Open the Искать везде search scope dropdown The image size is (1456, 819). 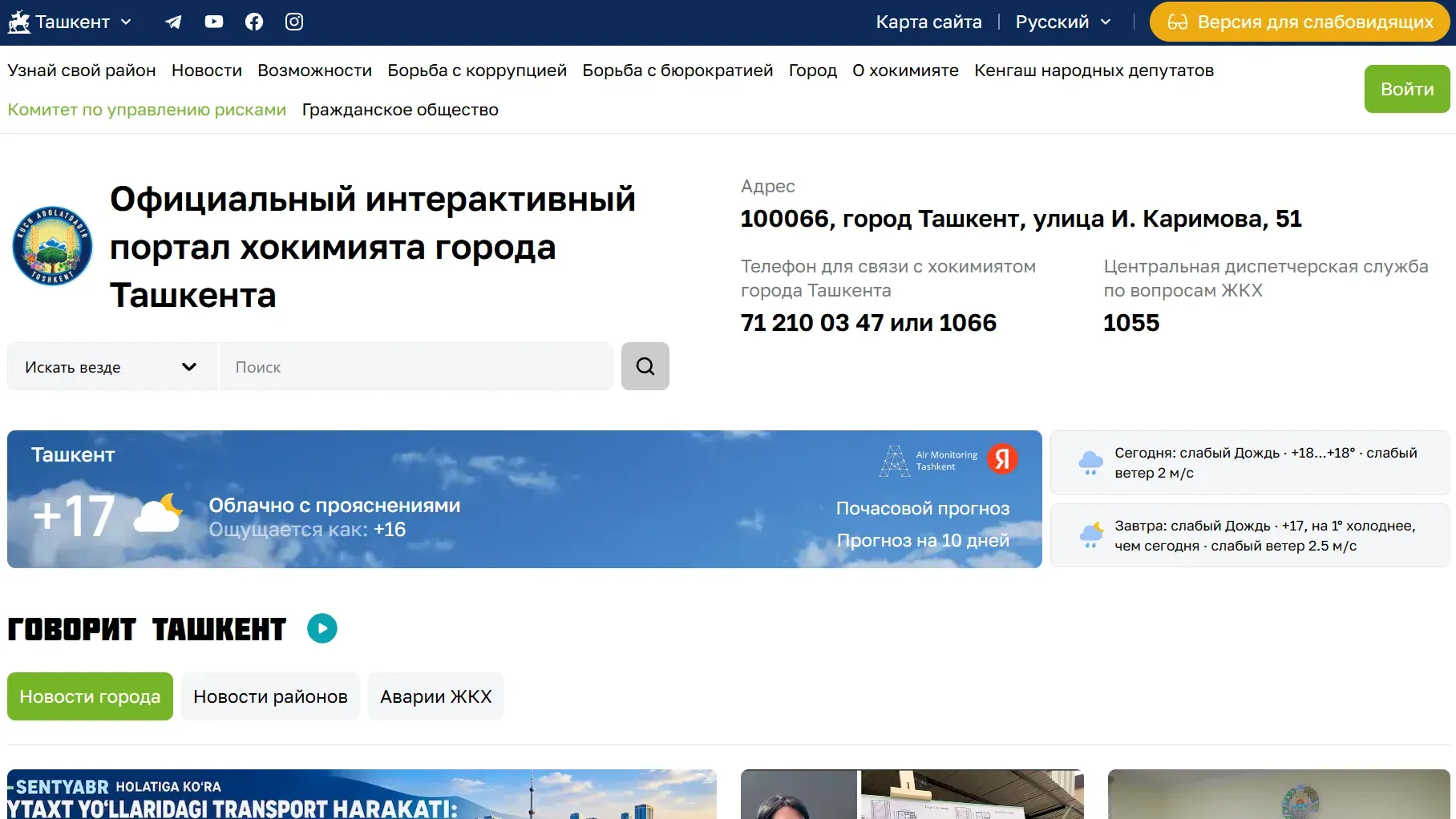[112, 367]
